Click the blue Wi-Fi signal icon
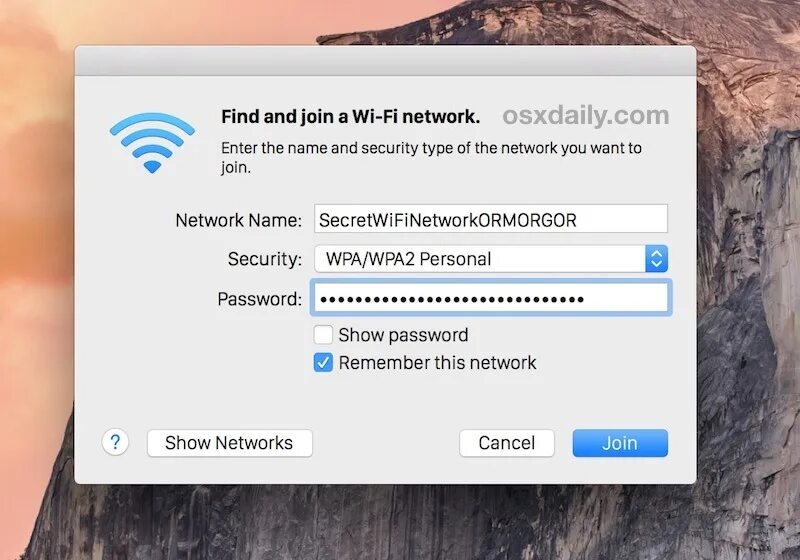This screenshot has width=800, height=560. point(152,143)
